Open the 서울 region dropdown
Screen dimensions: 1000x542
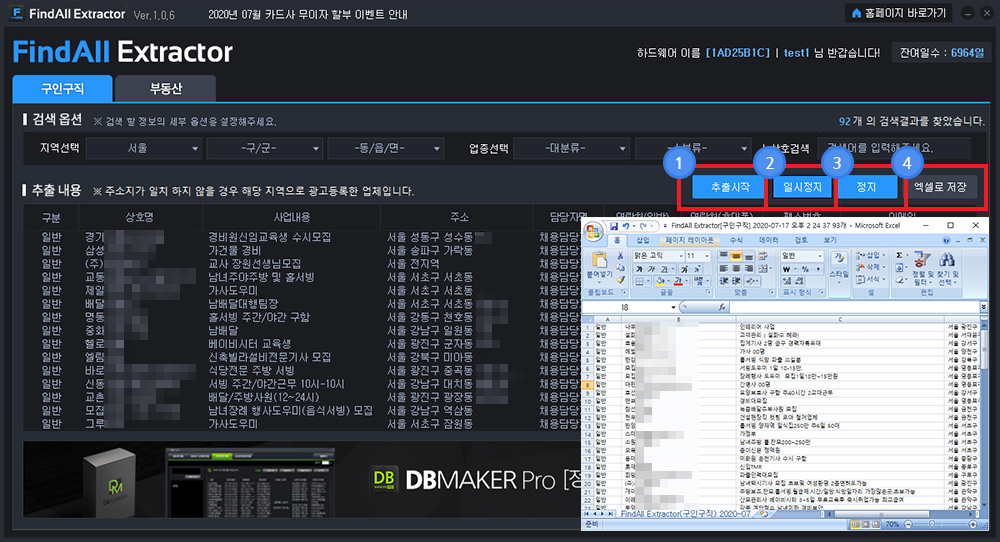(x=143, y=148)
